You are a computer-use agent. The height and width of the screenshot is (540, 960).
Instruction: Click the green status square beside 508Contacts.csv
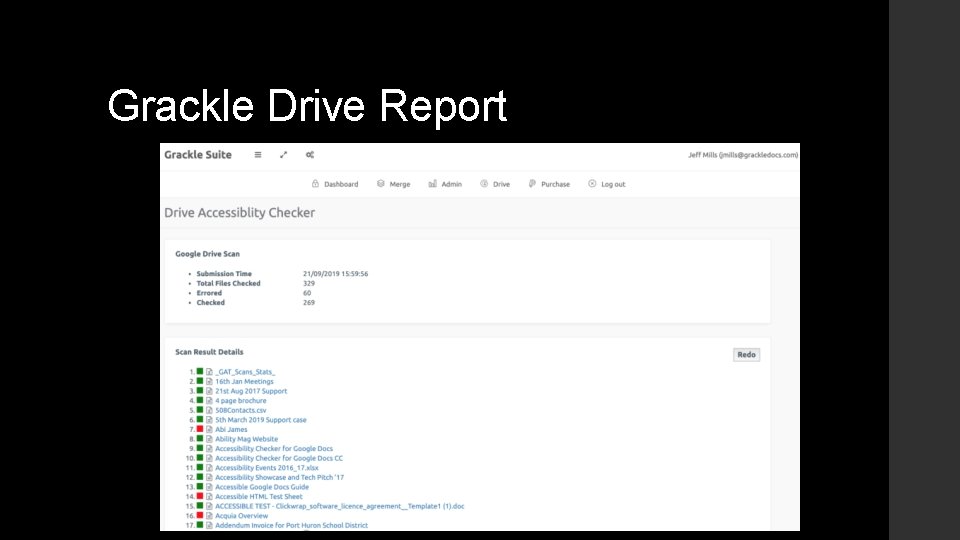(200, 410)
